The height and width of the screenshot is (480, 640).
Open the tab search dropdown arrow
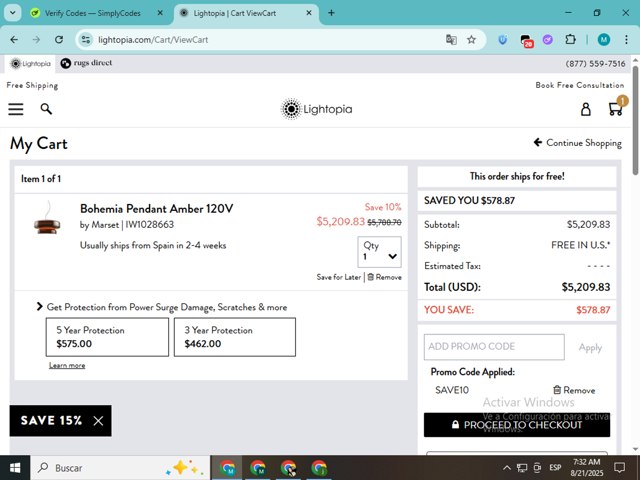pos(13,13)
